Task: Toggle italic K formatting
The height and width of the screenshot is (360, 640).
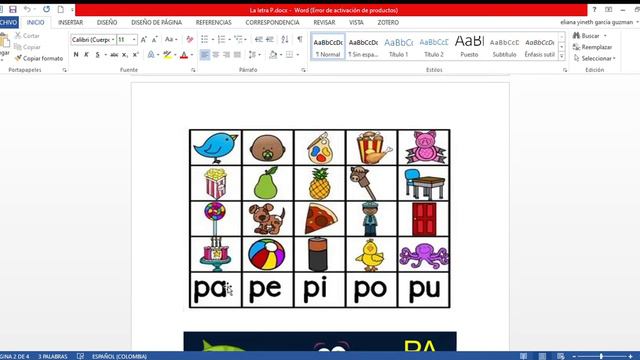Action: pyautogui.click(x=87, y=54)
